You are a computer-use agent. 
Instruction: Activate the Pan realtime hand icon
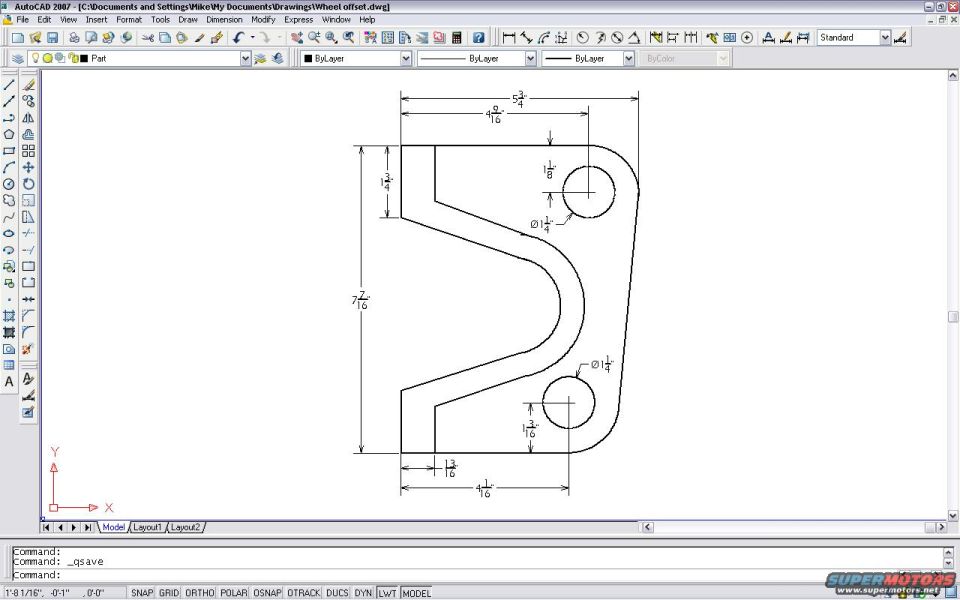297,37
